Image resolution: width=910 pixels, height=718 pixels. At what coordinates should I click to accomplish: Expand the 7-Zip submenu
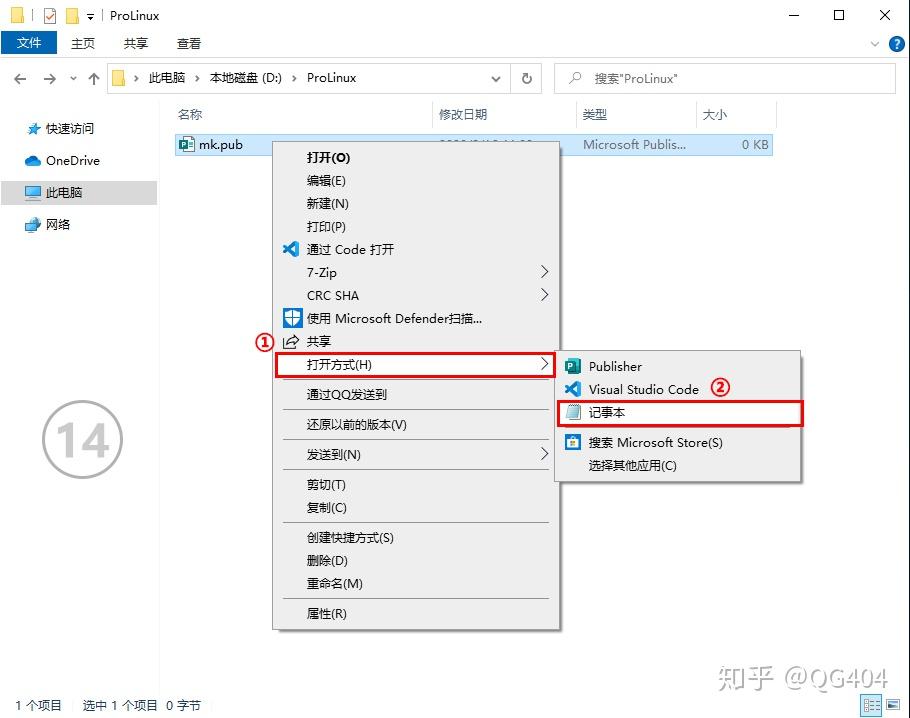tap(544, 272)
